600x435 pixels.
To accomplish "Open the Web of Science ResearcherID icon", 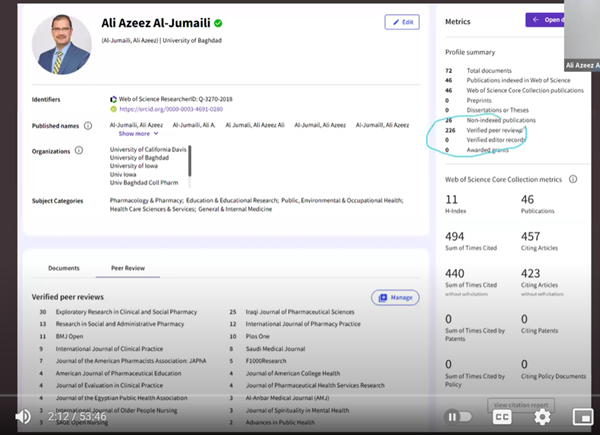I will click(113, 99).
